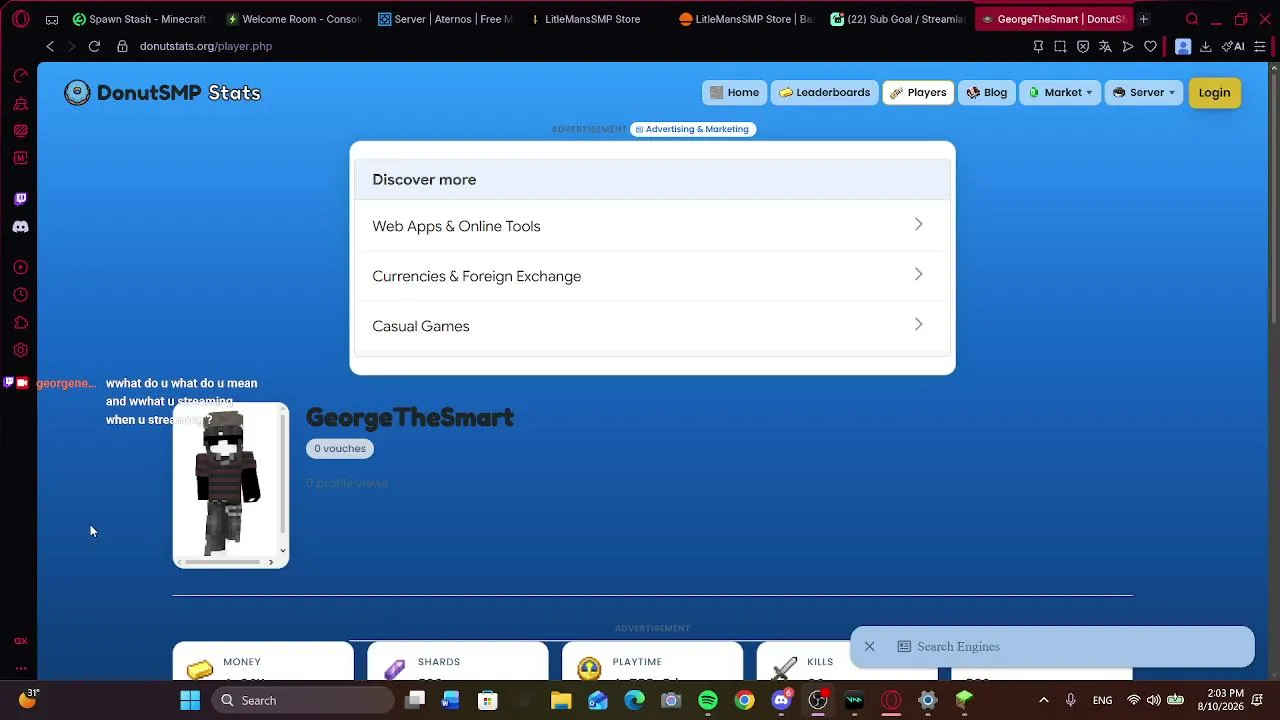Image resolution: width=1280 pixels, height=720 pixels.
Task: Open the volume speaker tray icon
Action: coord(1154,700)
